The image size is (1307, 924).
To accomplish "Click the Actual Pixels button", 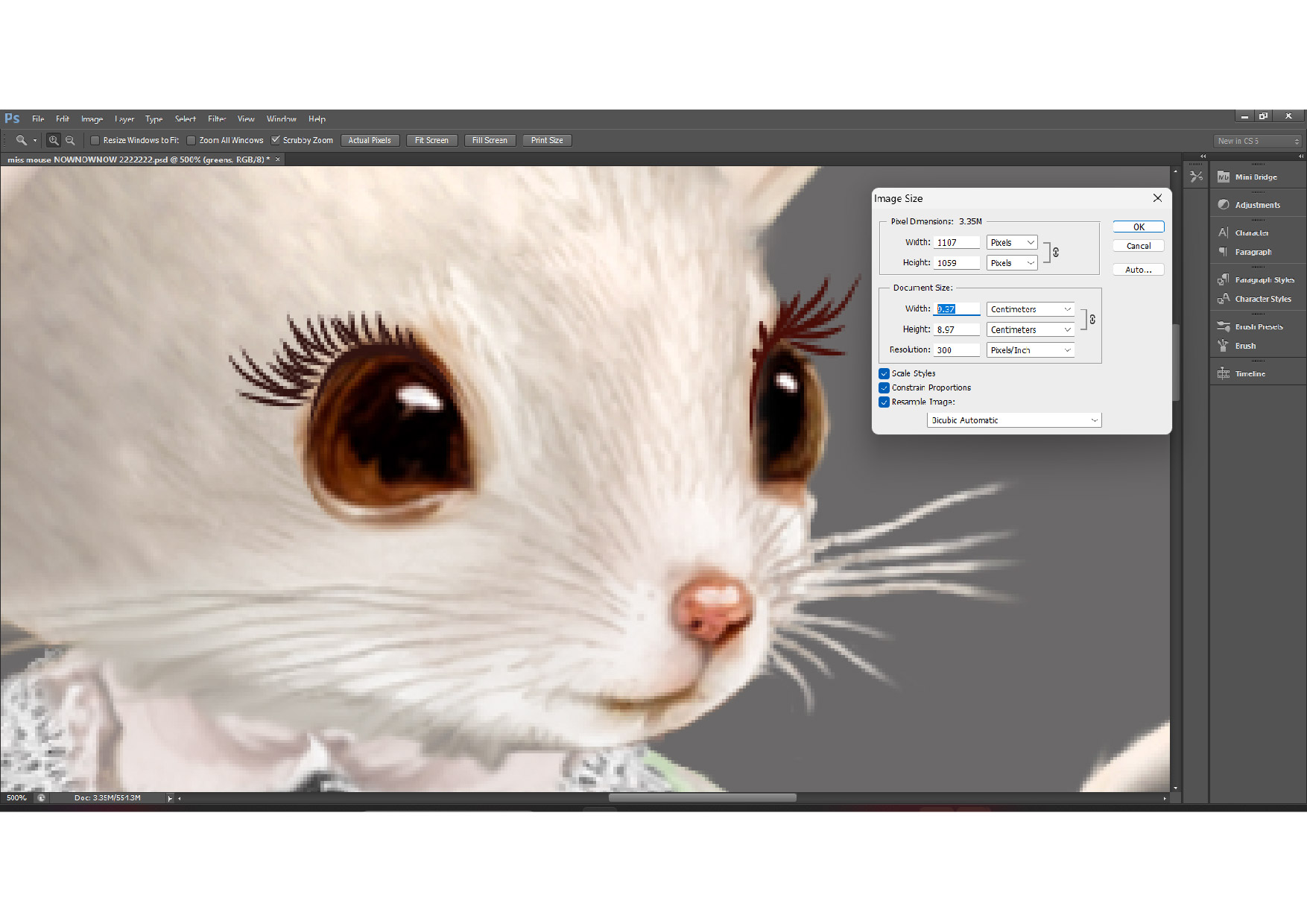I will (370, 140).
